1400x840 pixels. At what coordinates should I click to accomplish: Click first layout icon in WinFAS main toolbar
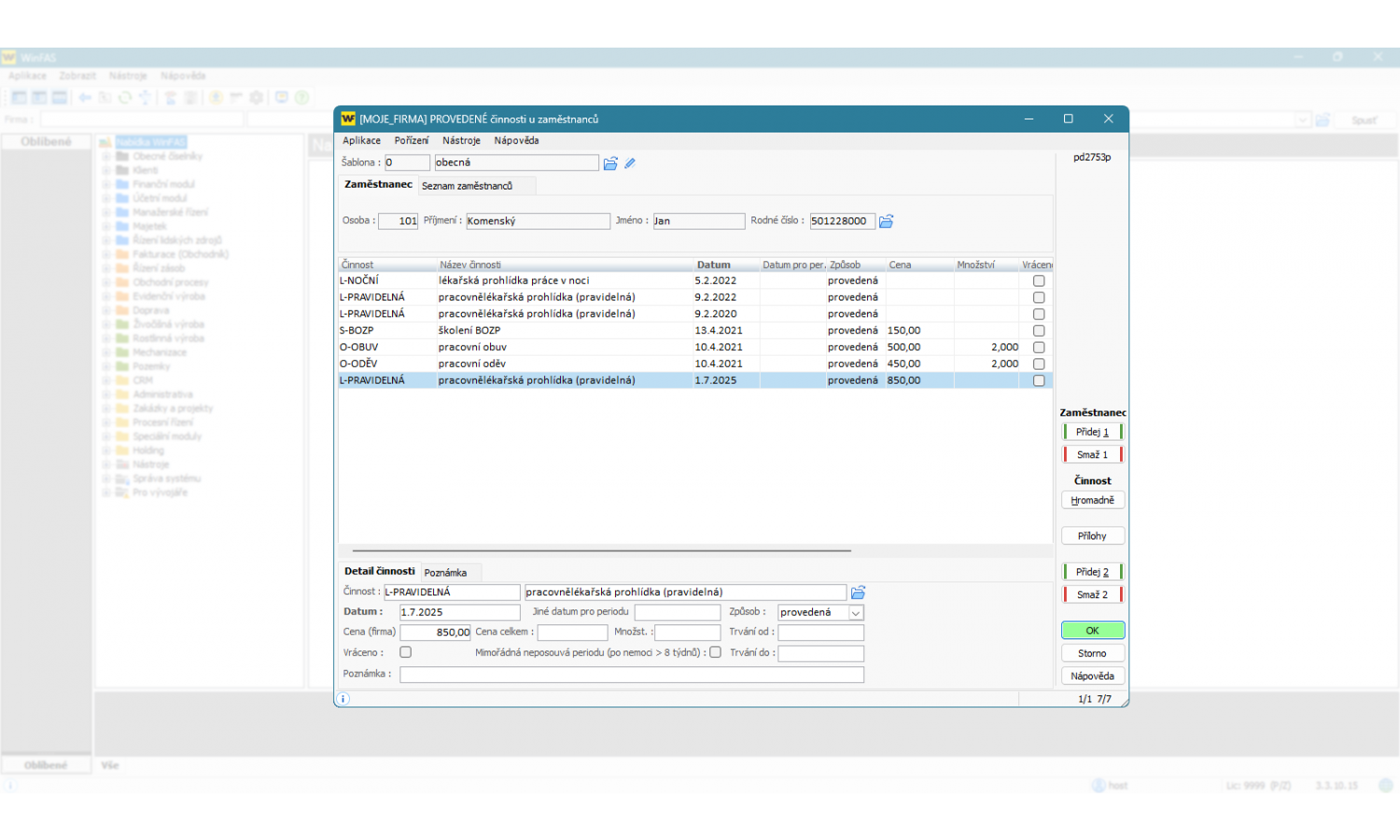[x=19, y=97]
